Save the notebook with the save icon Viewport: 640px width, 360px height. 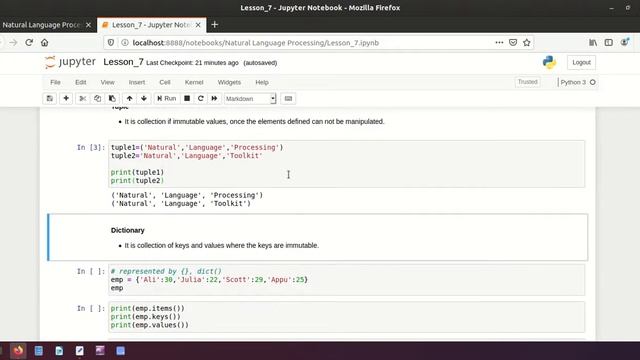coord(50,98)
